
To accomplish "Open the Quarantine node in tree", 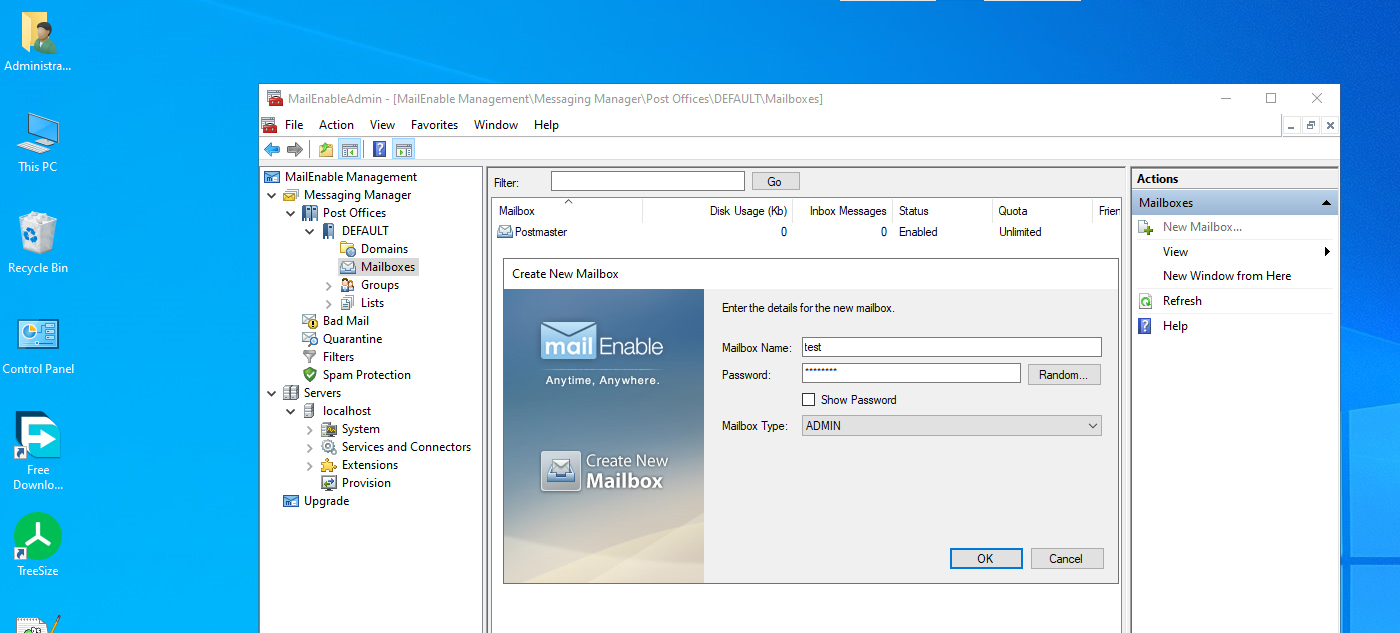I will click(352, 339).
